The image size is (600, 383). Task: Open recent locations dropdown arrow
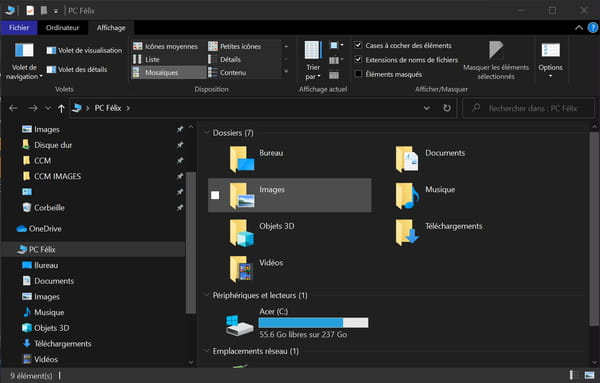48,108
